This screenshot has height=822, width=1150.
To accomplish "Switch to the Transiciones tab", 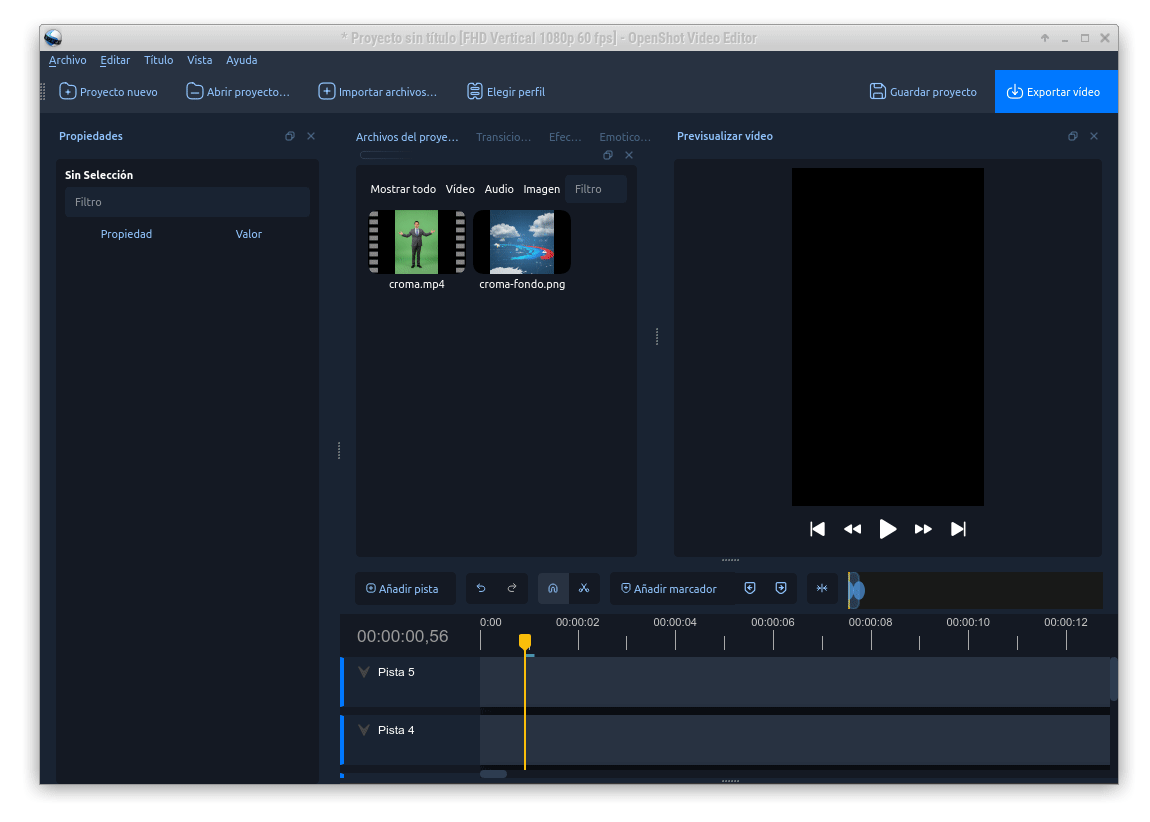I will click(503, 137).
